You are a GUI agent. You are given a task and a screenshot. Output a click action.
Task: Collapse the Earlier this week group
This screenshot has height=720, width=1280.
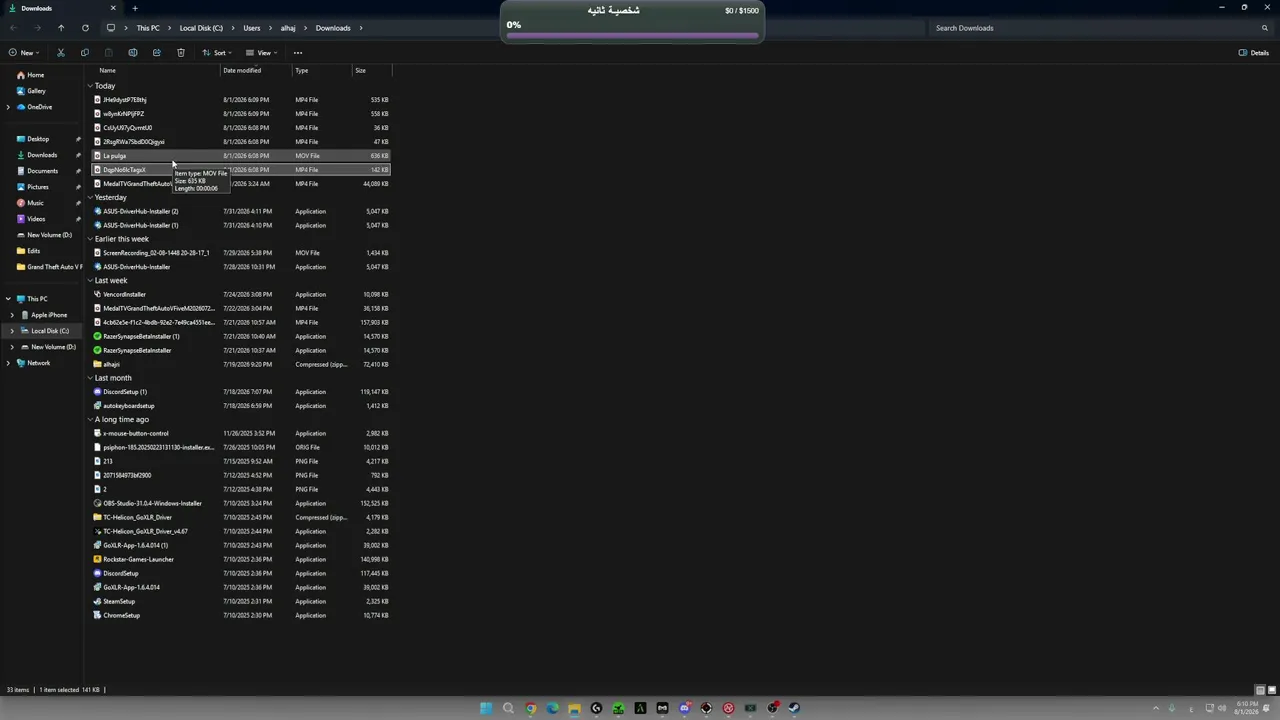pyautogui.click(x=90, y=239)
